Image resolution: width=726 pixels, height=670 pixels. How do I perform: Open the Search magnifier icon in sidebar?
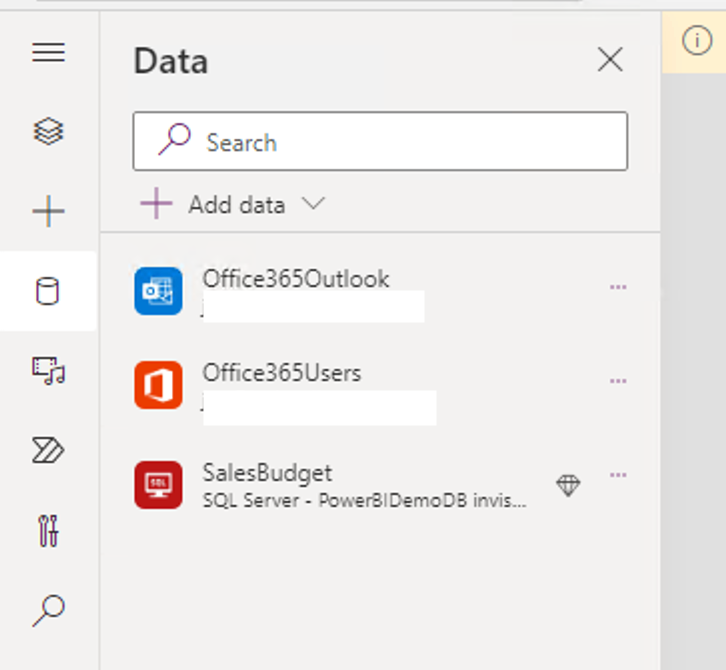click(x=49, y=610)
